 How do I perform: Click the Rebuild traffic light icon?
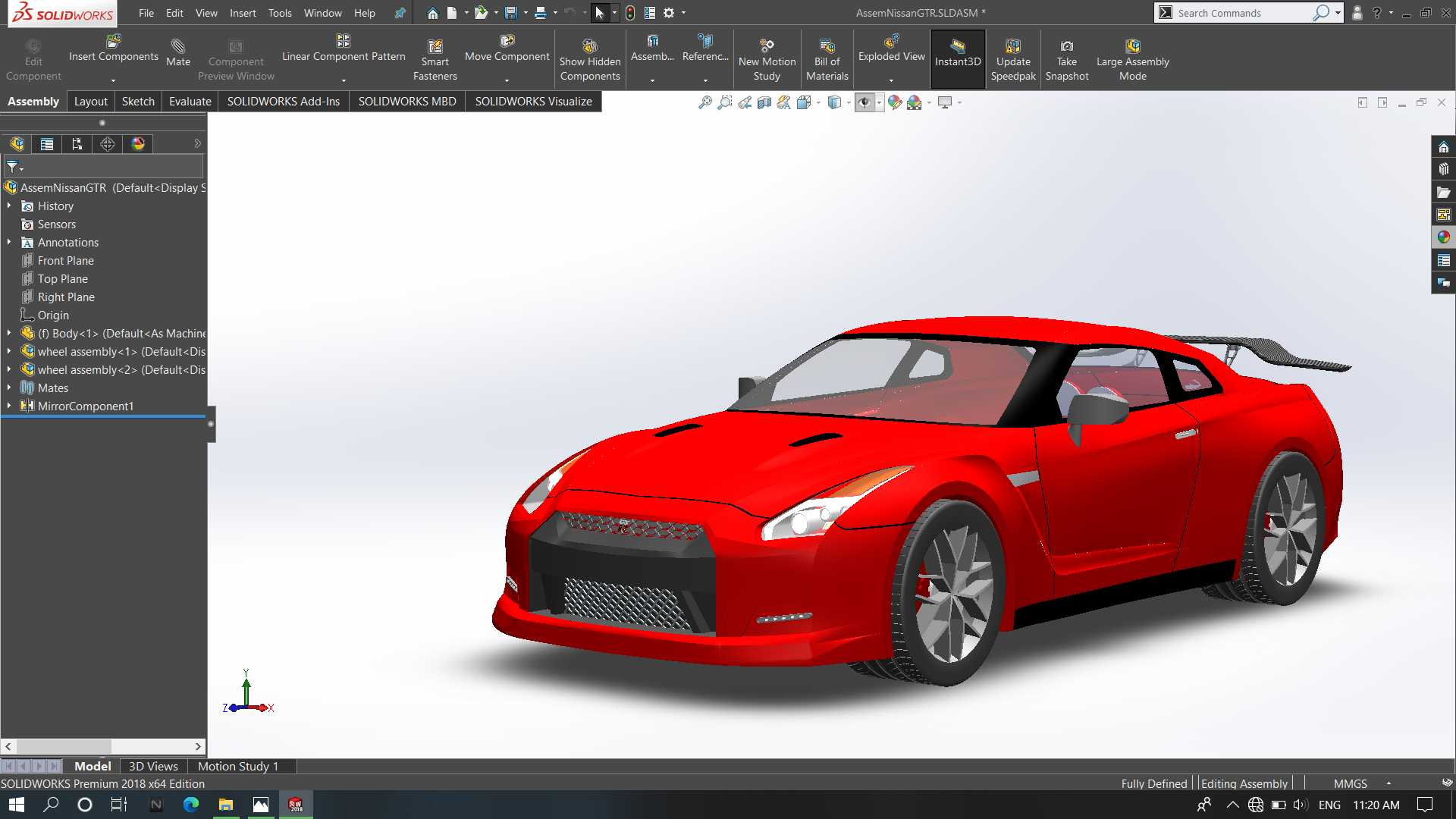pos(629,13)
